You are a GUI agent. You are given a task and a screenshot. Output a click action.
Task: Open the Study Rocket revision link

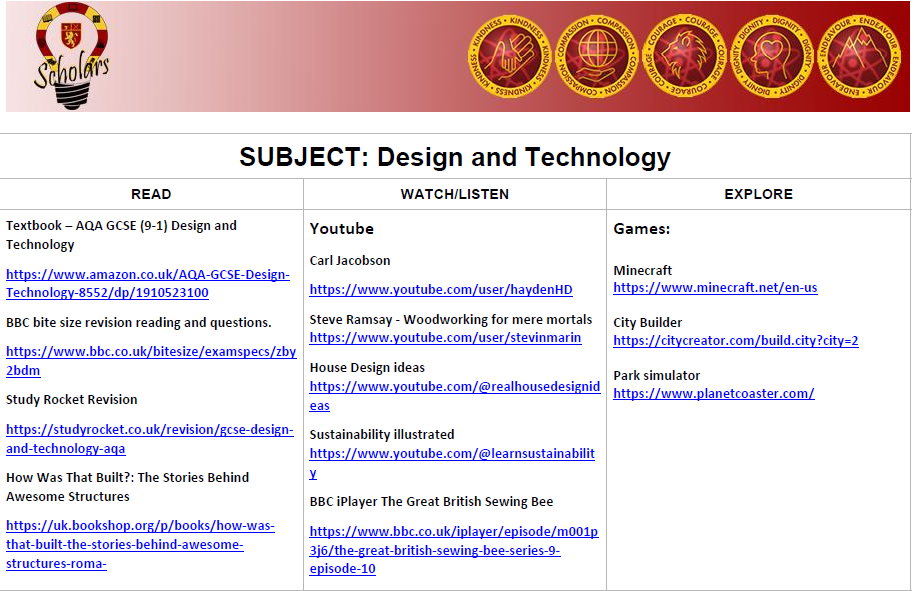(150, 439)
